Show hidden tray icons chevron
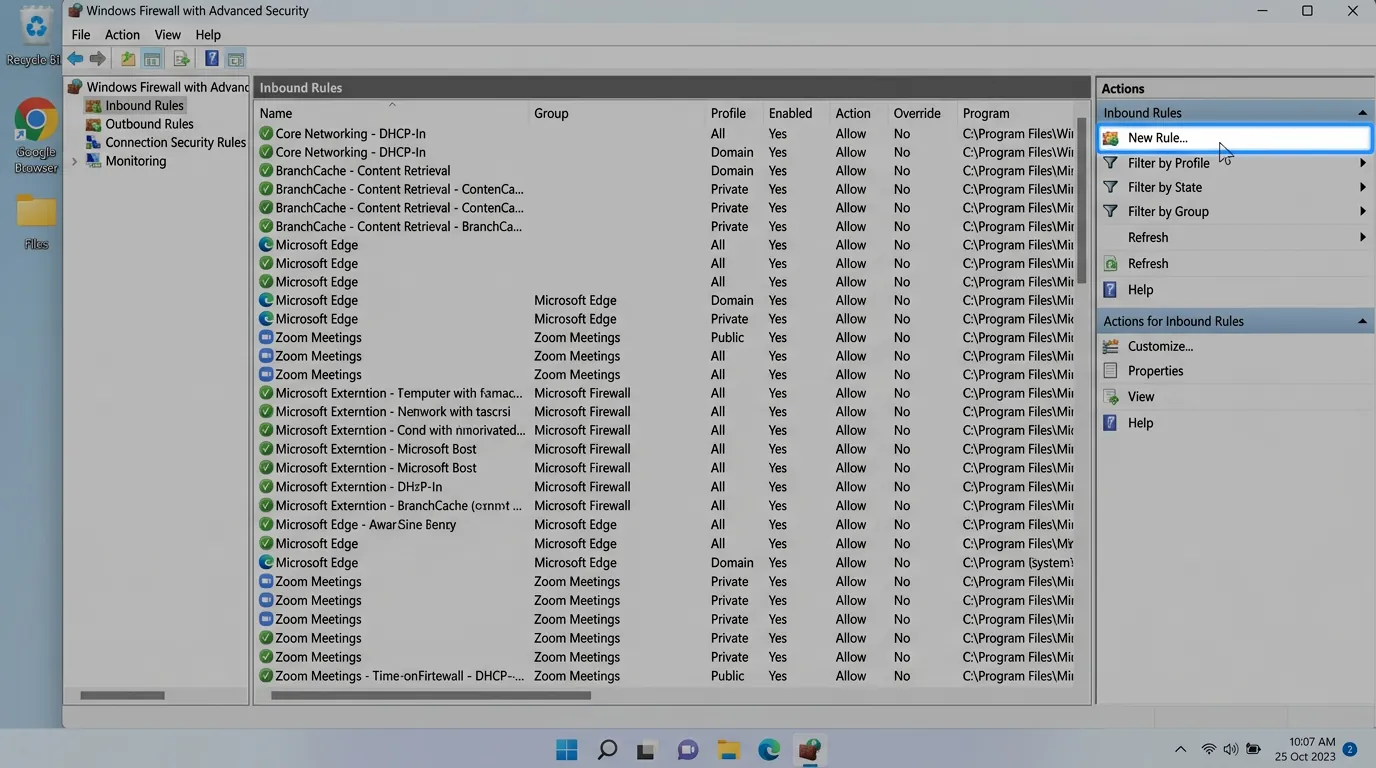The width and height of the screenshot is (1376, 768). [1180, 749]
